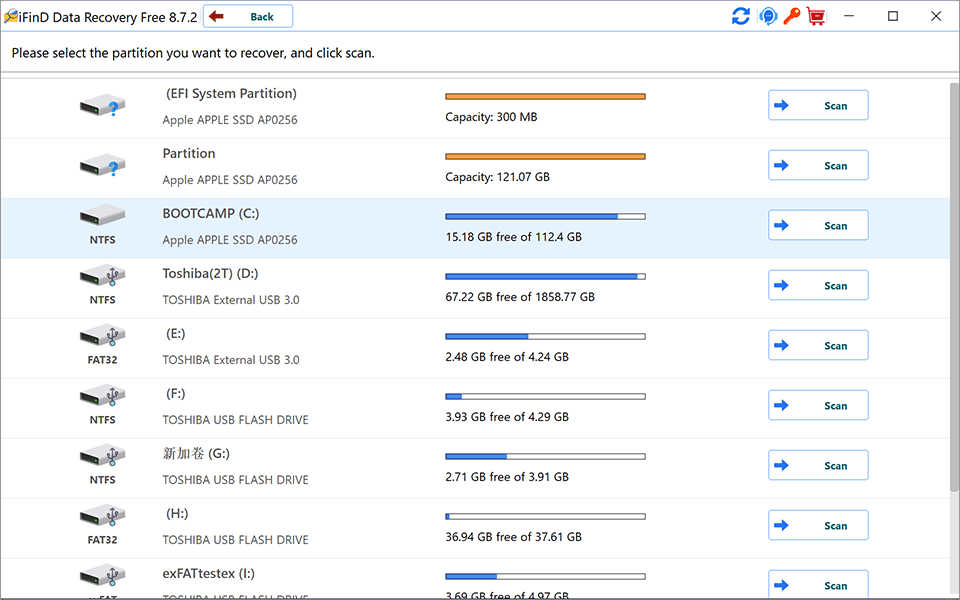
Task: Click the (H:) drive usage bar
Action: (546, 516)
